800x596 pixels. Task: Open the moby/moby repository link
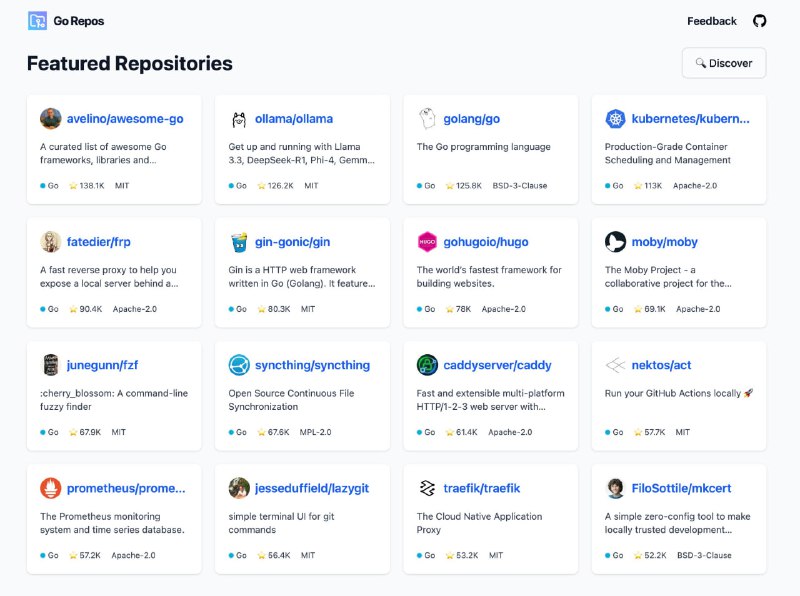pos(664,242)
